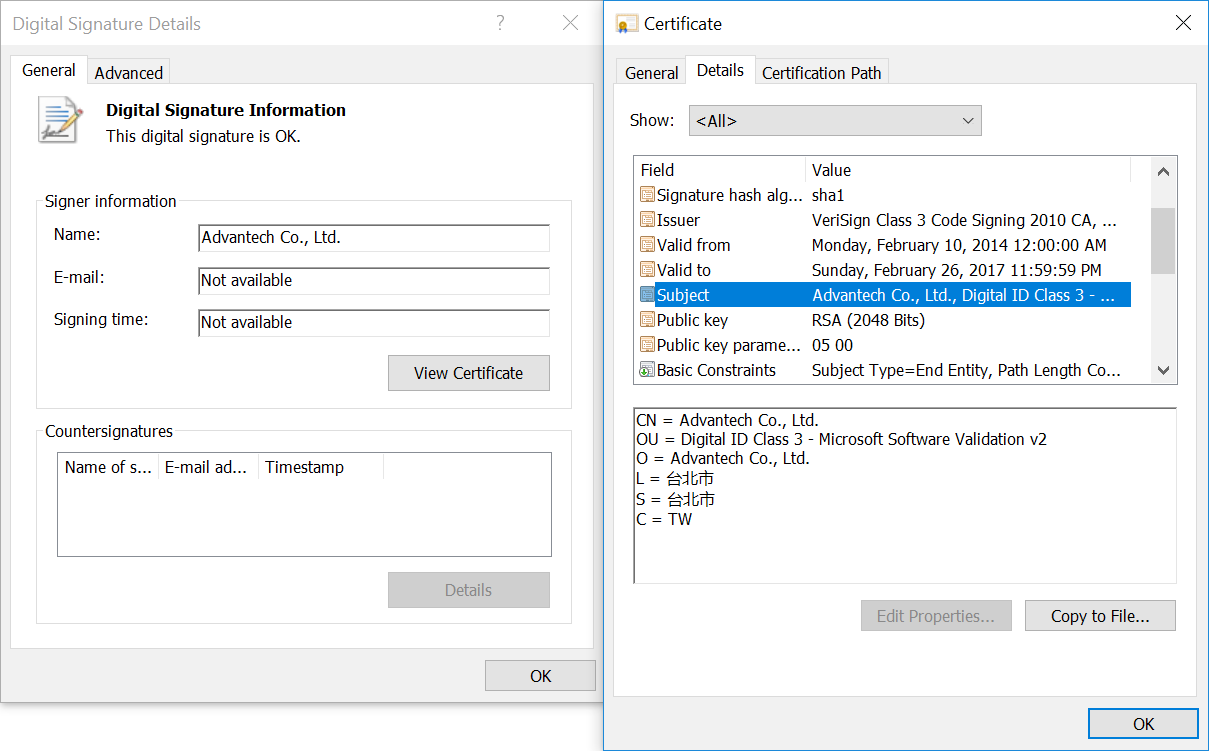
Task: Click the Public key field icon
Action: click(647, 320)
